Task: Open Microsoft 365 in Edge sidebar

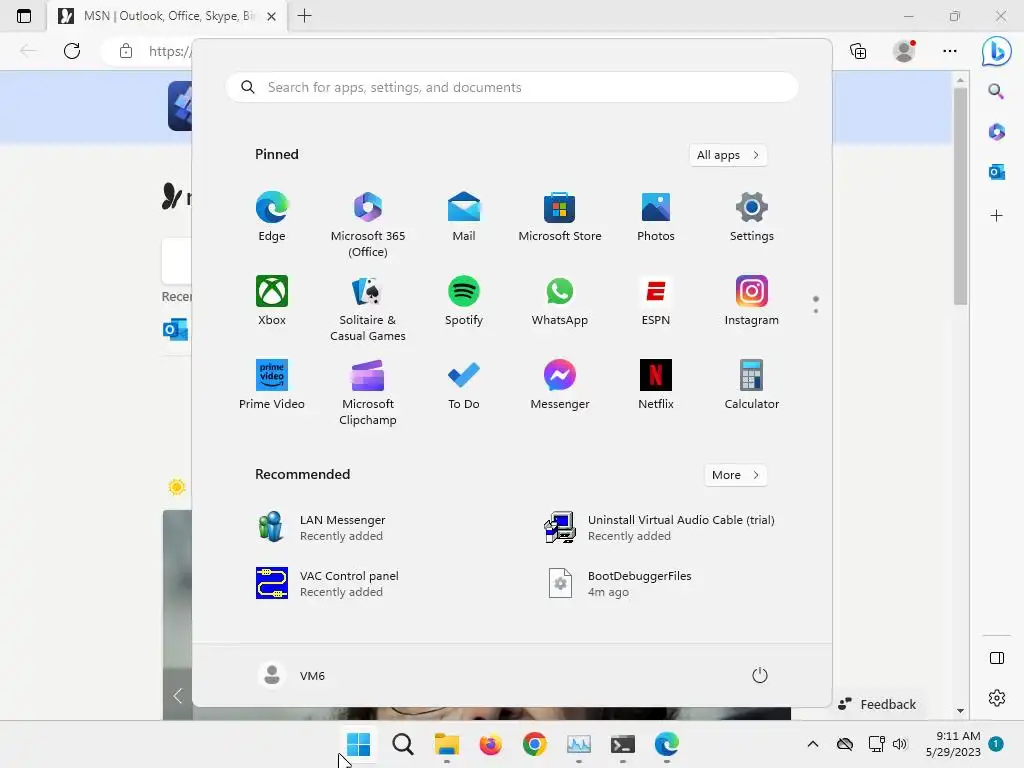Action: [x=996, y=132]
